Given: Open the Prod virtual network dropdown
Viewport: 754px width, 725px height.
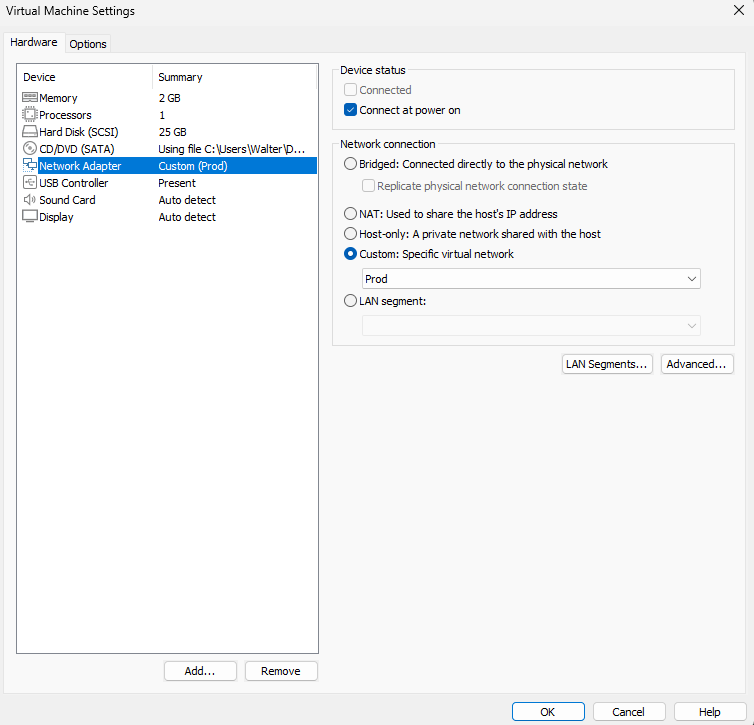Looking at the screenshot, I should pyautogui.click(x=531, y=279).
